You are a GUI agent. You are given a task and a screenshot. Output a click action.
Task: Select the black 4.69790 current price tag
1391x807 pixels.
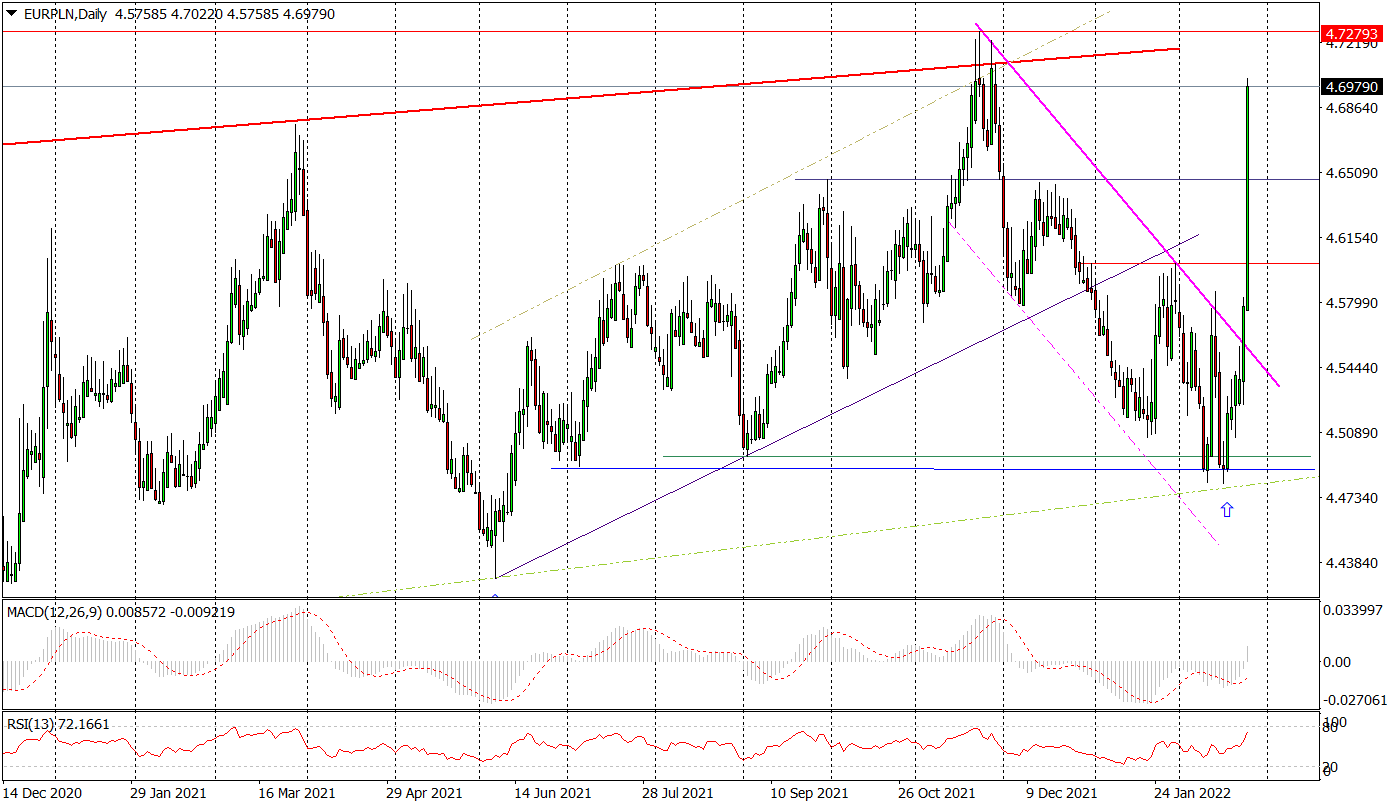(1352, 87)
